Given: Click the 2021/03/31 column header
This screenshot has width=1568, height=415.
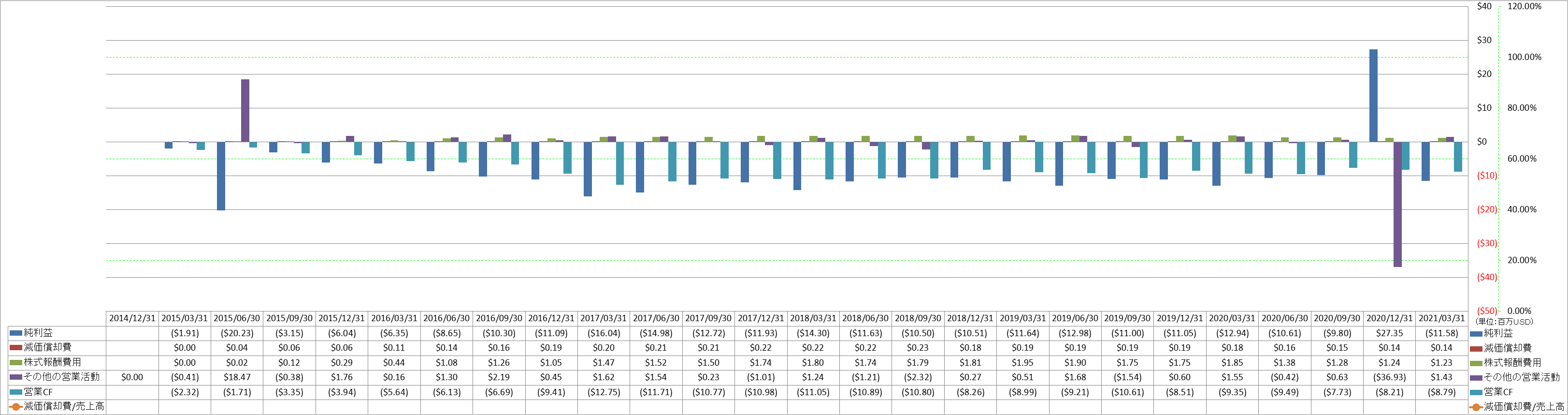Looking at the screenshot, I should pos(1441,318).
